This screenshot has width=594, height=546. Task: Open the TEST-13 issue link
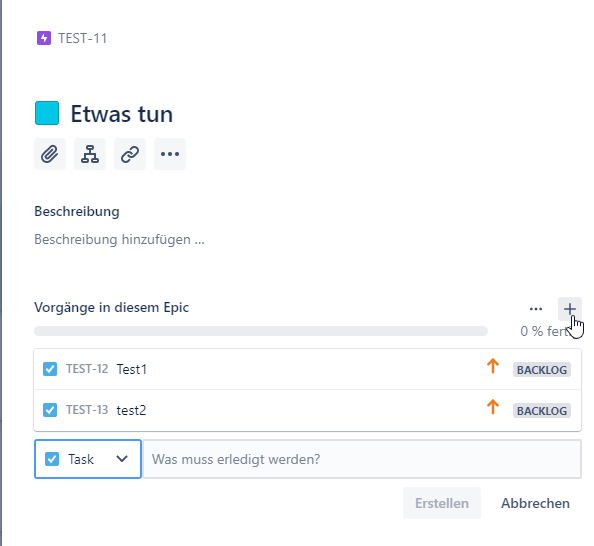pyautogui.click(x=87, y=410)
